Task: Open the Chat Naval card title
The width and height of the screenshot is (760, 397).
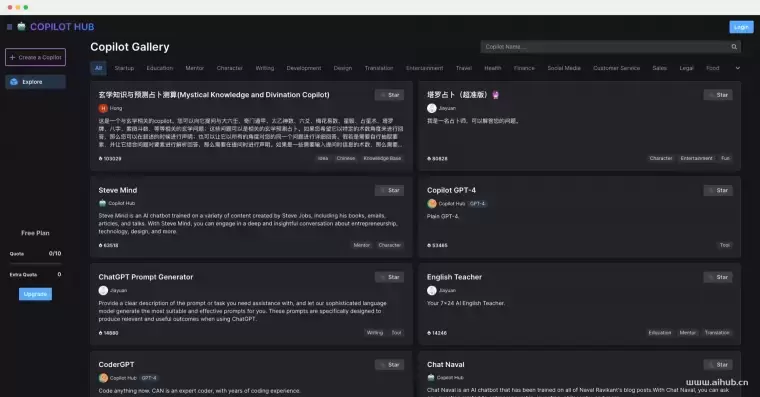Action: 445,365
